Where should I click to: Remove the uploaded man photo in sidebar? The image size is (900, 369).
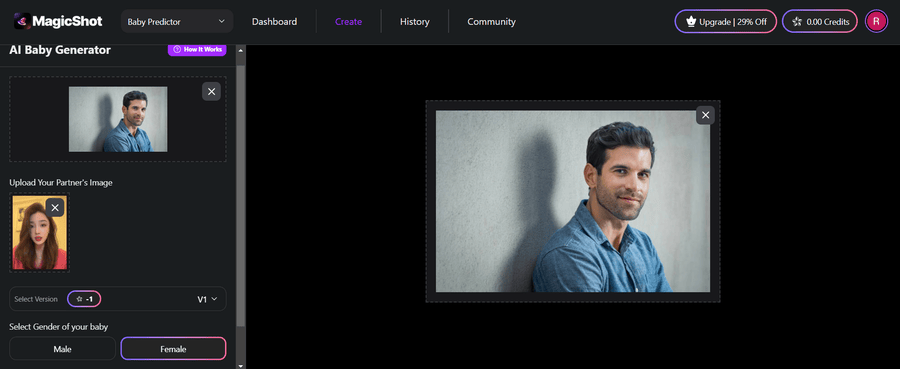pyautogui.click(x=211, y=91)
